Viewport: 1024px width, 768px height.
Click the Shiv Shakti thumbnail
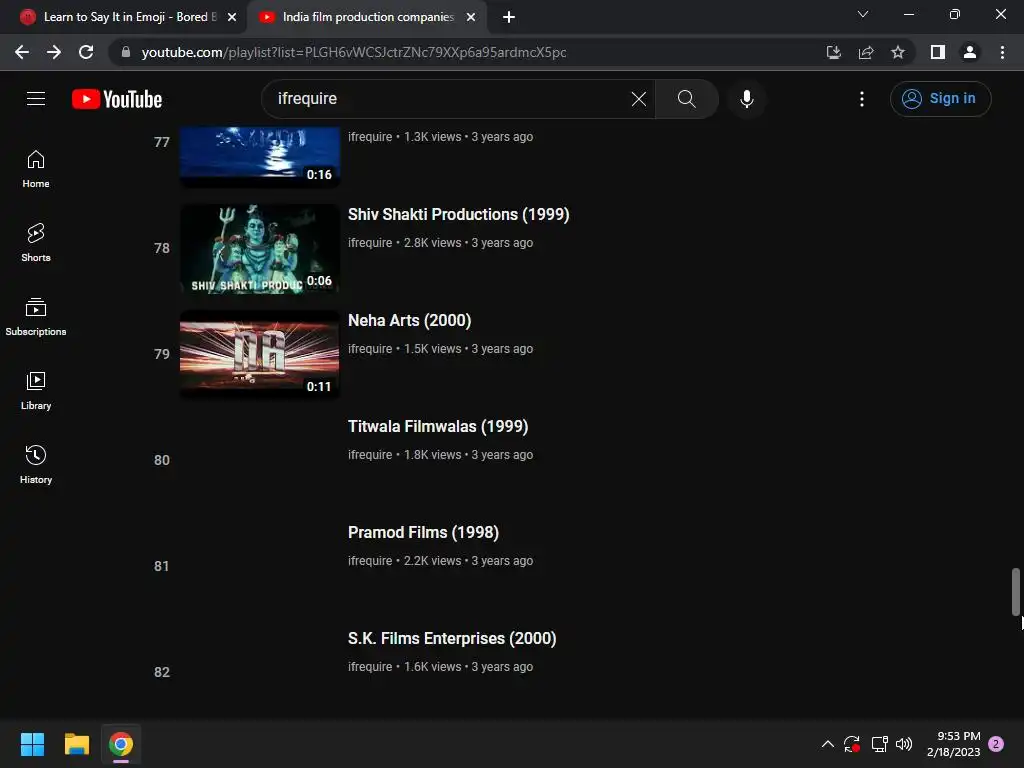260,249
